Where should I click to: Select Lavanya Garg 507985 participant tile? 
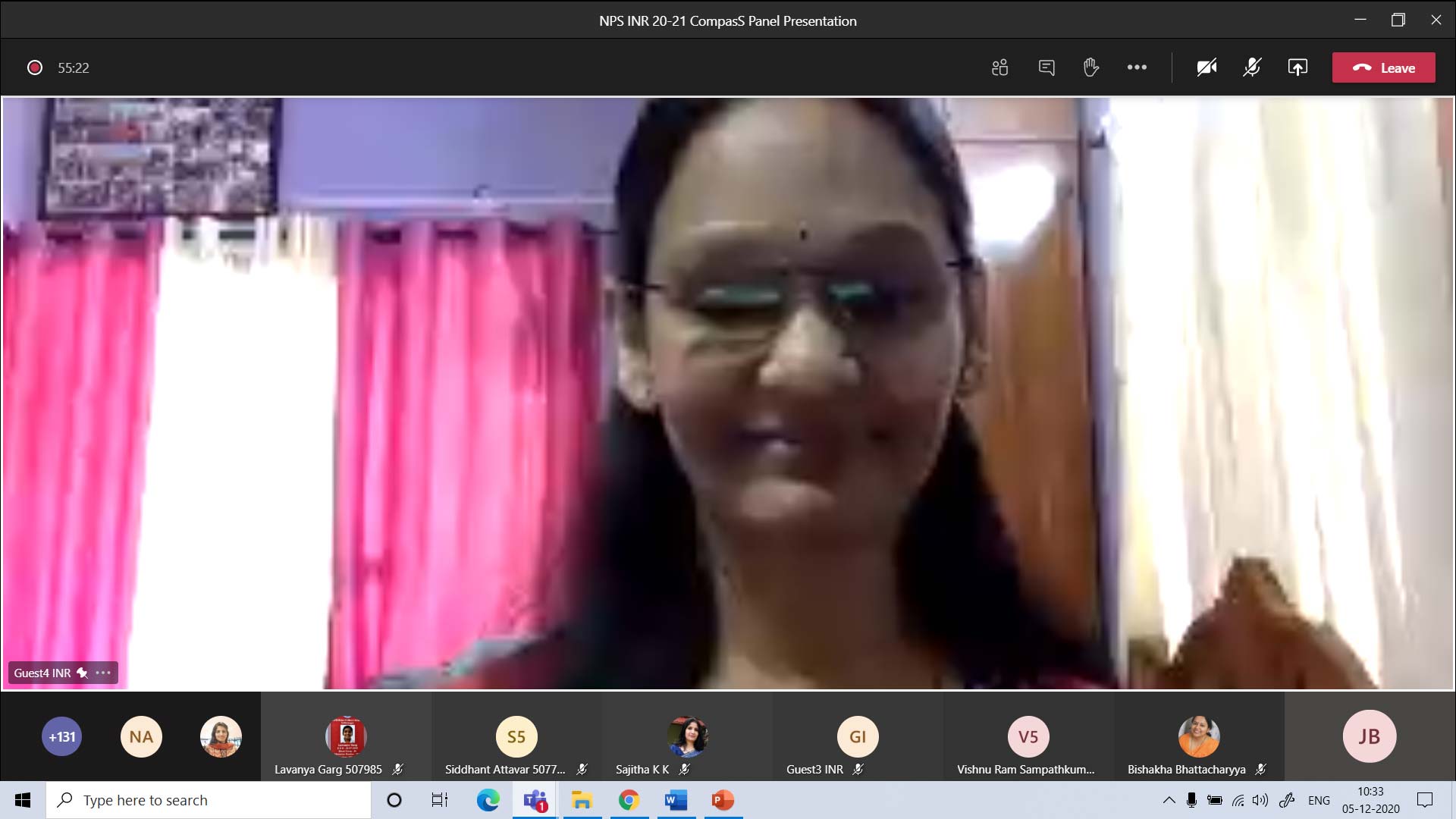point(346,736)
